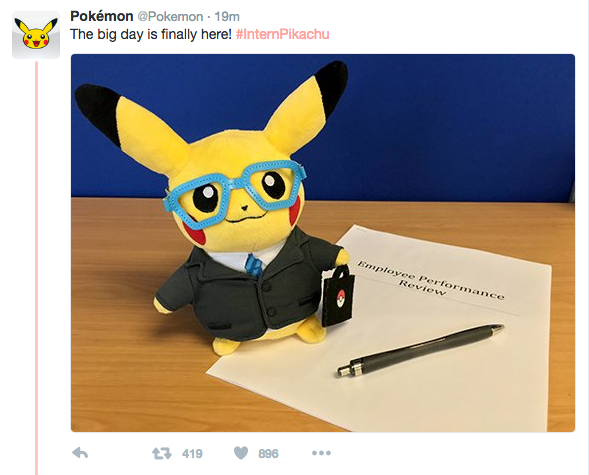Click the 896 likes count
Screen dimensions: 589x475
coord(268,454)
